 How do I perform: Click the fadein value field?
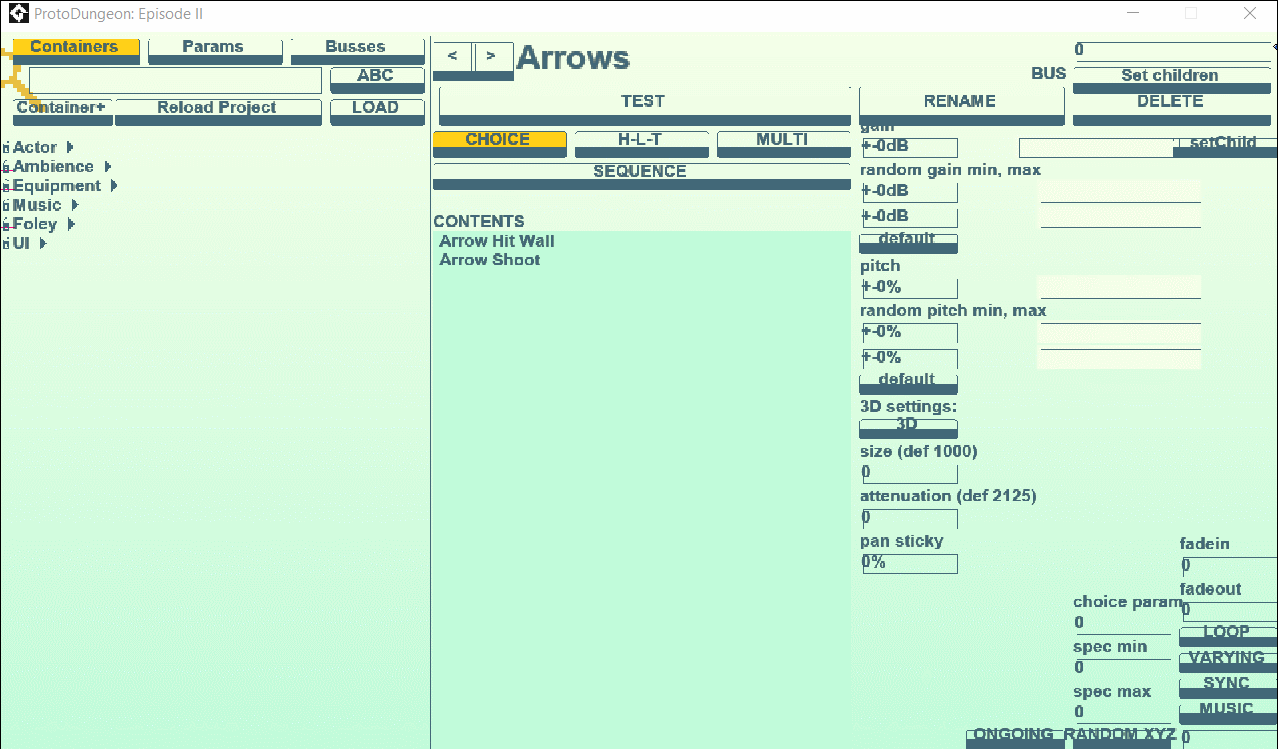tap(1228, 566)
